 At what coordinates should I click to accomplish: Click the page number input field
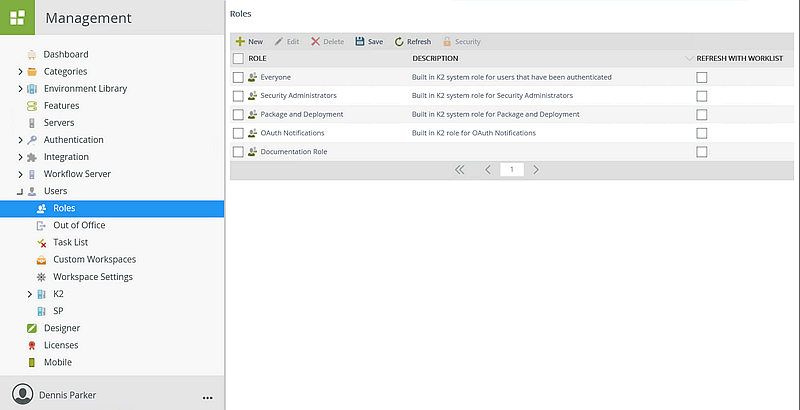pos(512,170)
